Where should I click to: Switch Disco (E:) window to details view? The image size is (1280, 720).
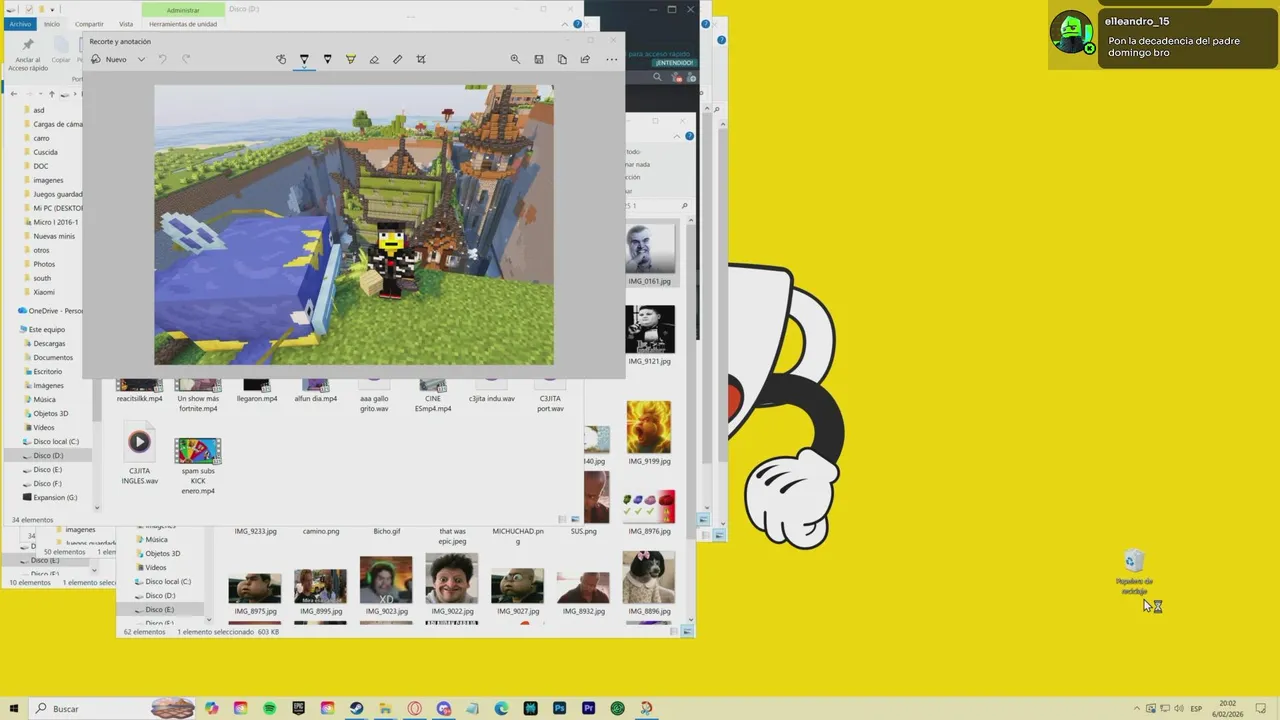674,632
